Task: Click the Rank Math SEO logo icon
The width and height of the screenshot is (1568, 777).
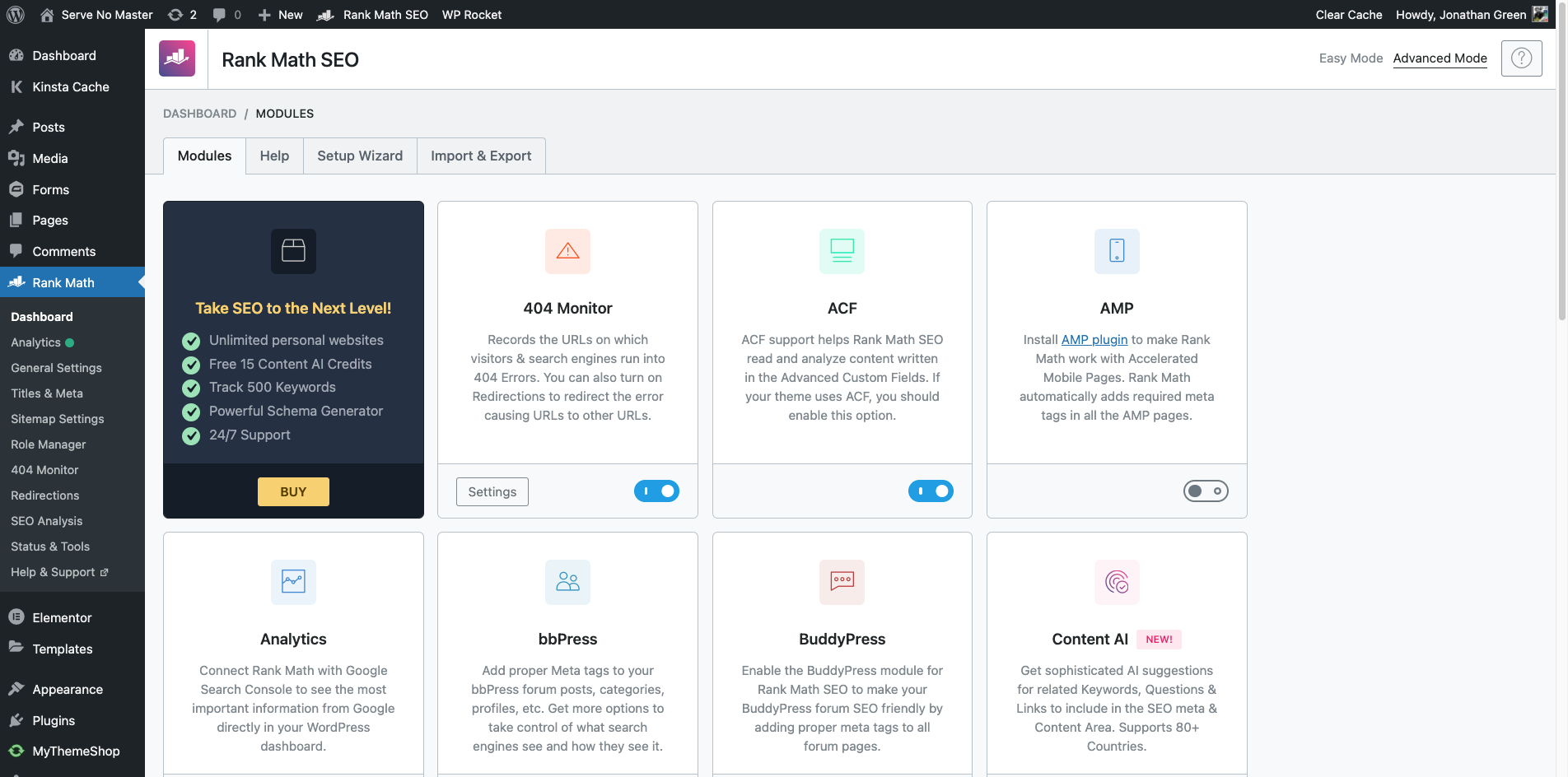Action: [x=177, y=58]
